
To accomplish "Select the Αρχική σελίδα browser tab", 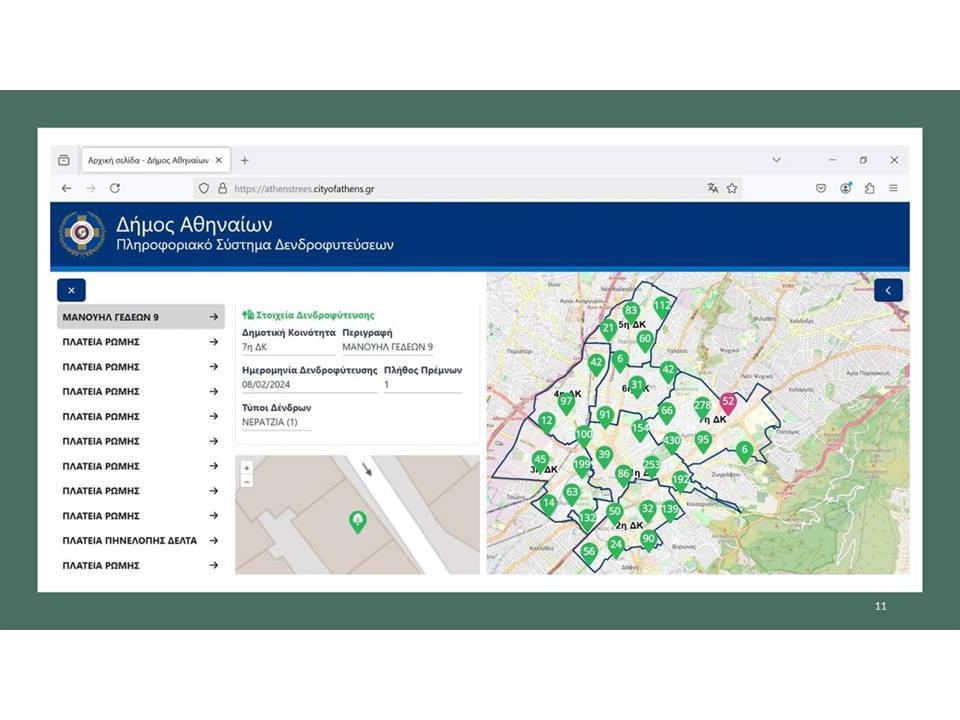I will pyautogui.click(x=156, y=160).
